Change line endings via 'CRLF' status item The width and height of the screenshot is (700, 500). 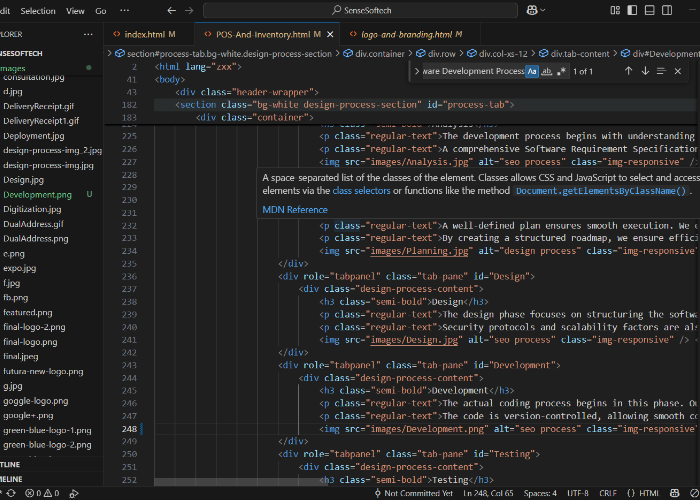[608, 493]
